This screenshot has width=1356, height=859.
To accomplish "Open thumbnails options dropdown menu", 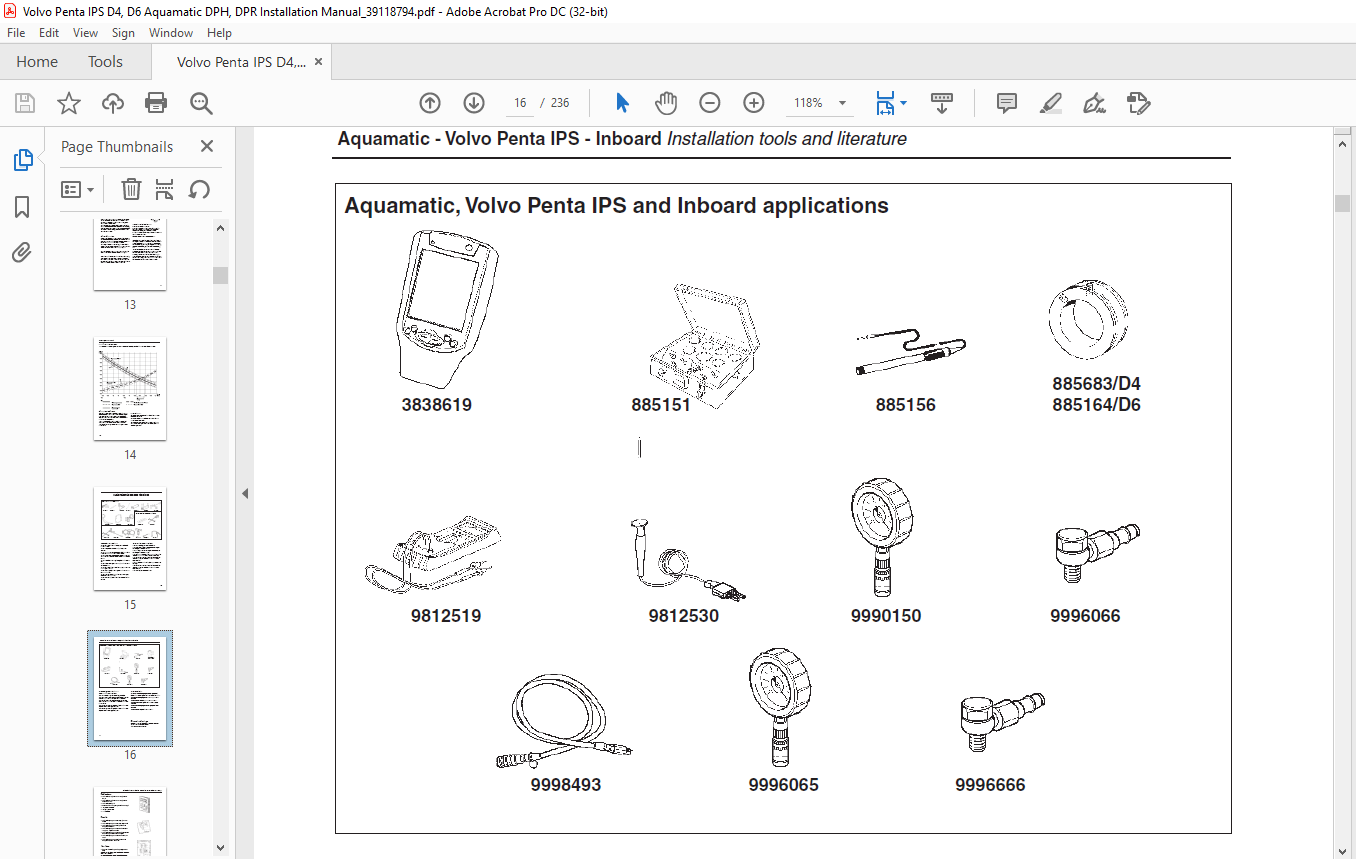I will coord(77,189).
